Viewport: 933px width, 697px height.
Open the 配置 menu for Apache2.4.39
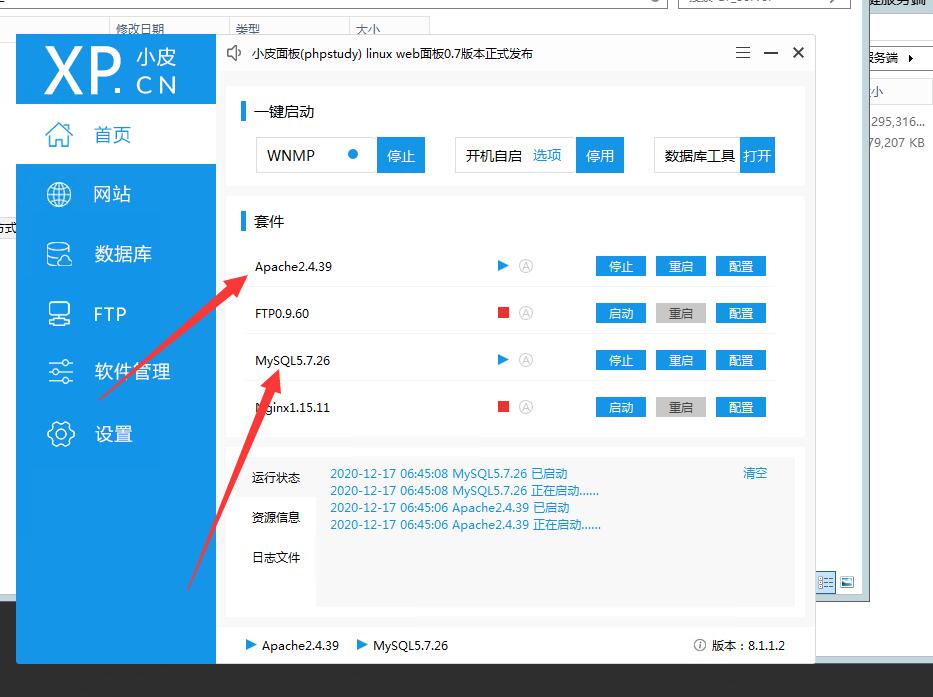point(741,266)
